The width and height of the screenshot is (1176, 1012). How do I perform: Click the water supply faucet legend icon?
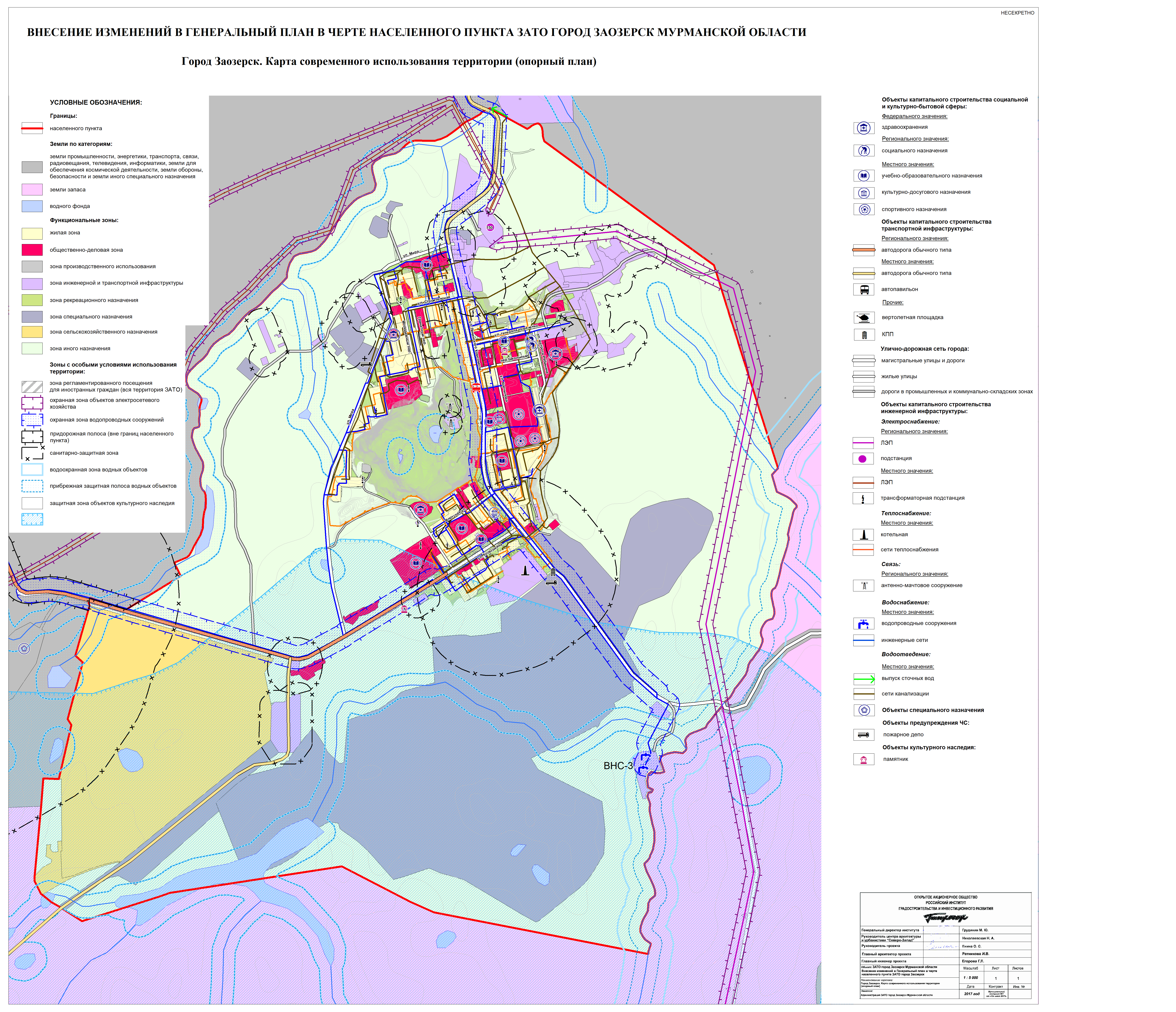coord(864,624)
